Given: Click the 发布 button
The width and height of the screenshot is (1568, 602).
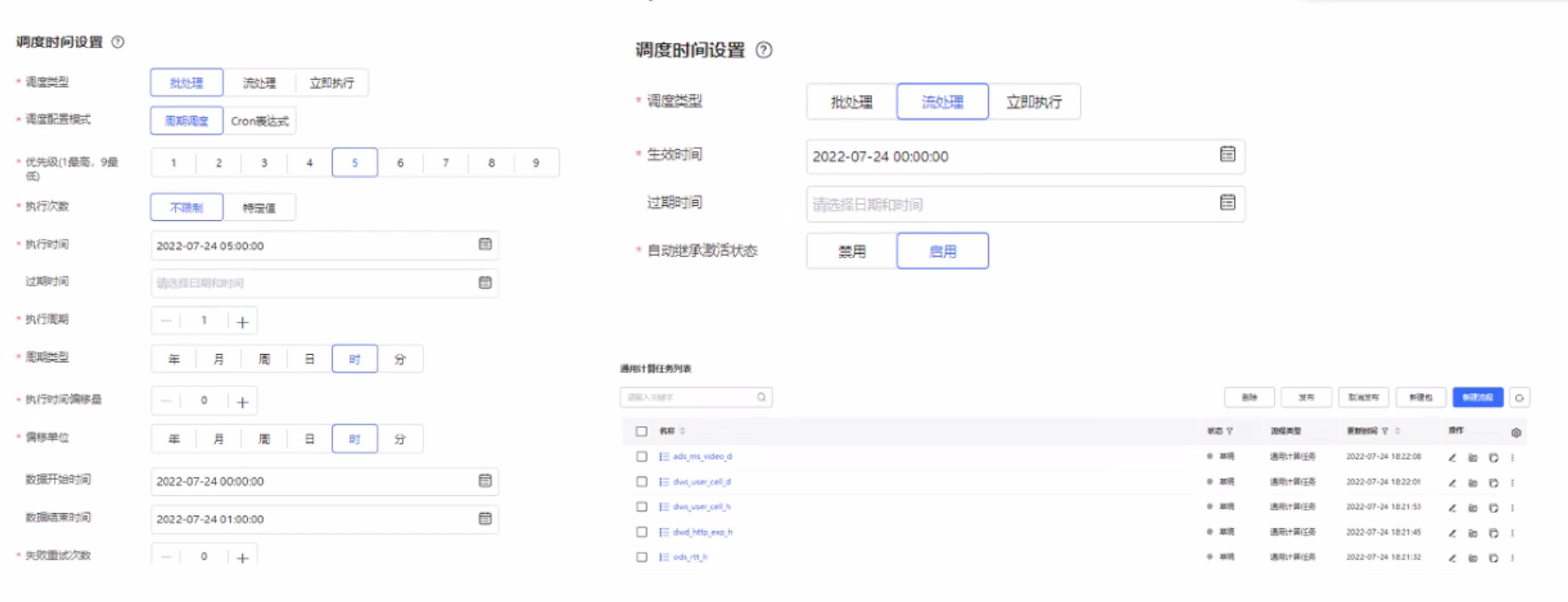Looking at the screenshot, I should 1306,397.
